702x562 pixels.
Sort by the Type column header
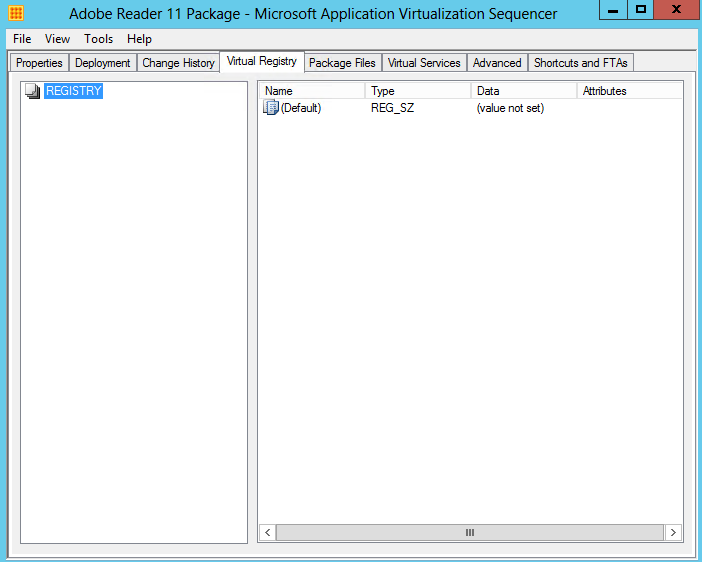pos(418,91)
